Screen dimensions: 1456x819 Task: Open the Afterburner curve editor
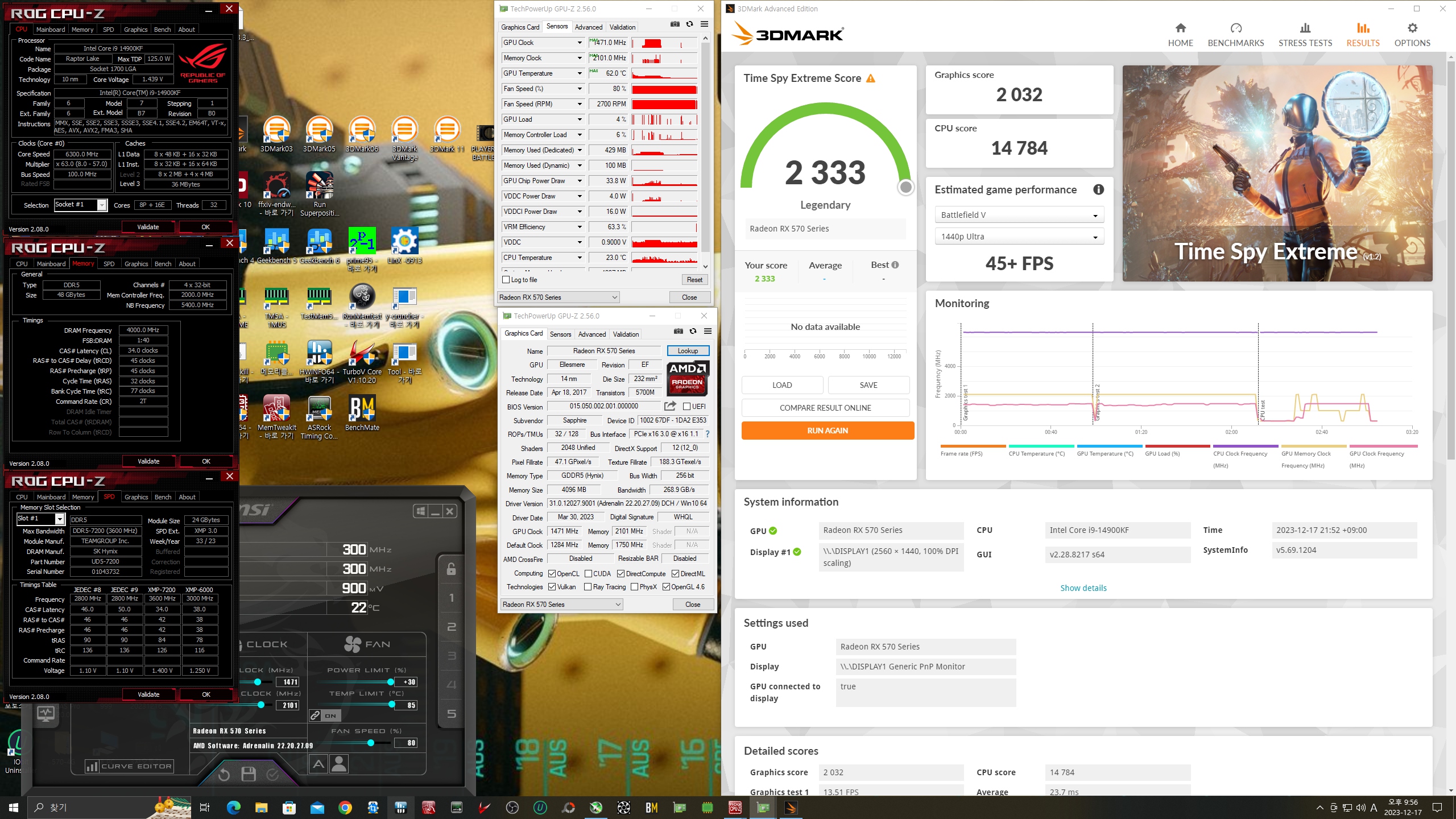[129, 767]
